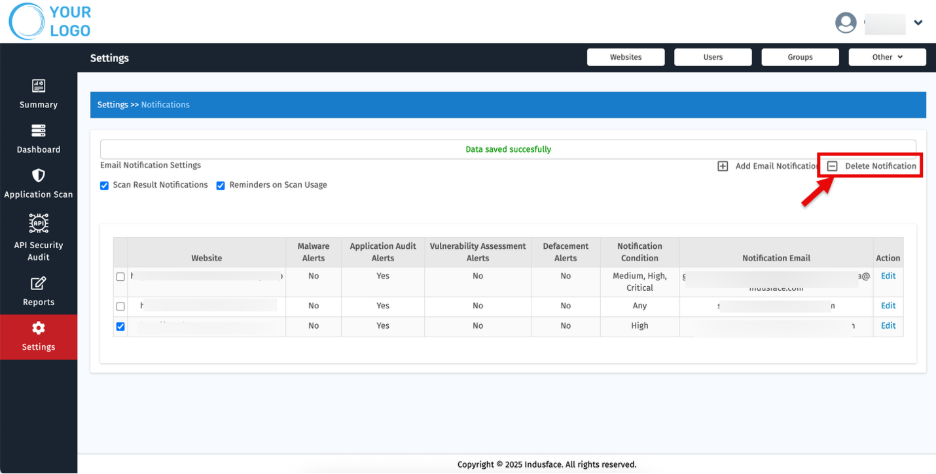
Task: Click the 'Any' condition cell
Action: coord(639,306)
